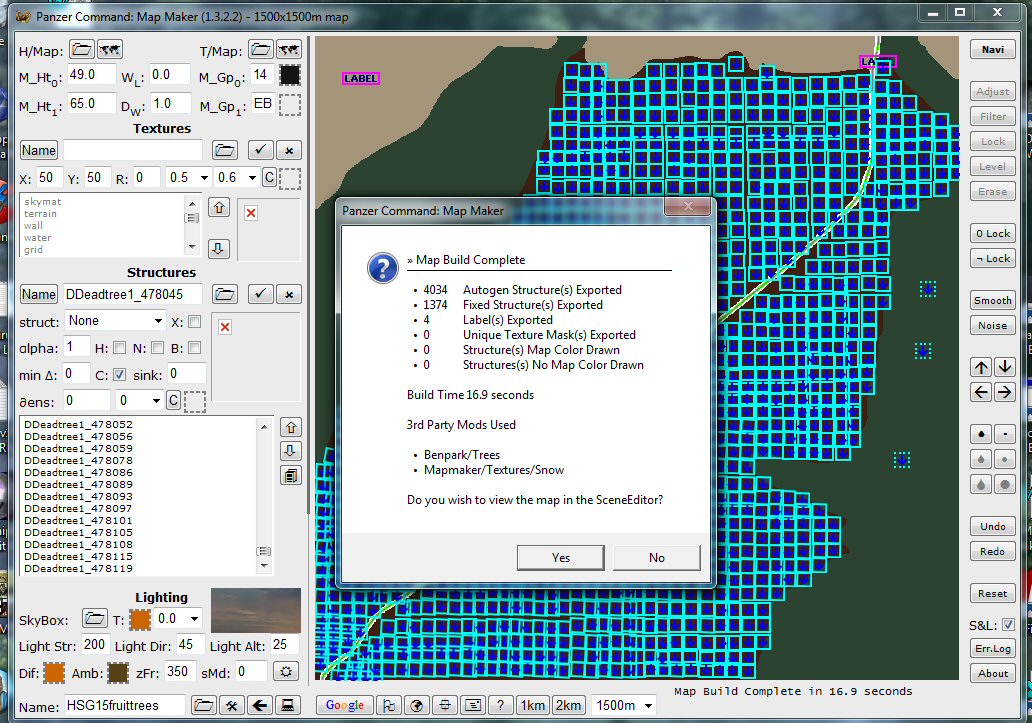Click the Google button

click(345, 705)
